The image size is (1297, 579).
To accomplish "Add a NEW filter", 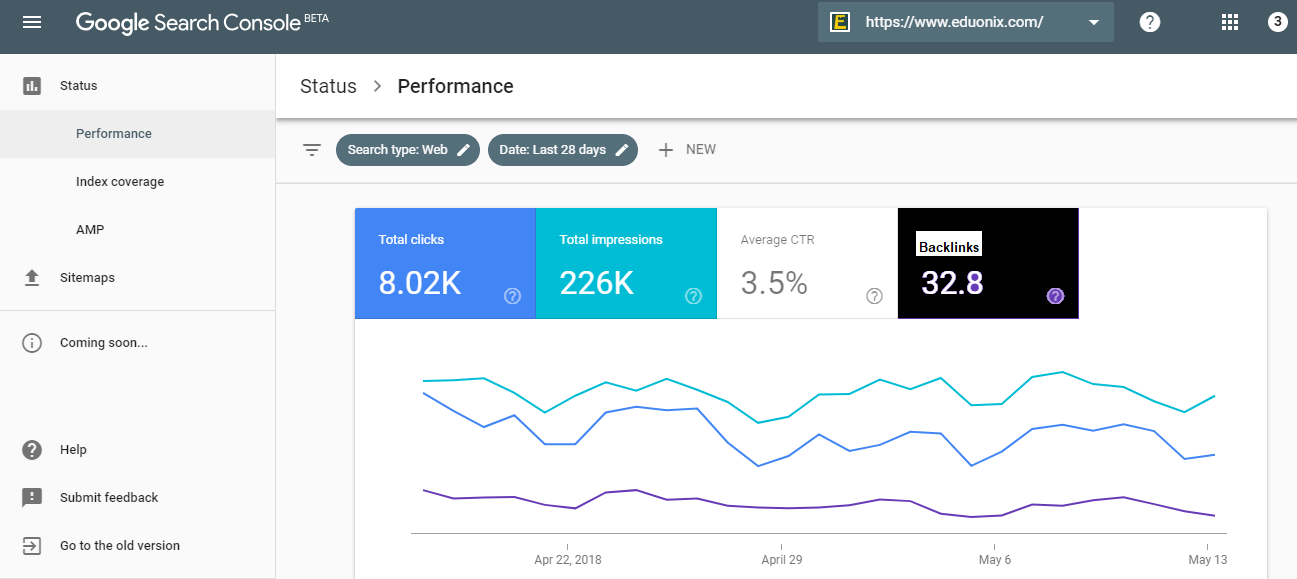I will [x=687, y=150].
